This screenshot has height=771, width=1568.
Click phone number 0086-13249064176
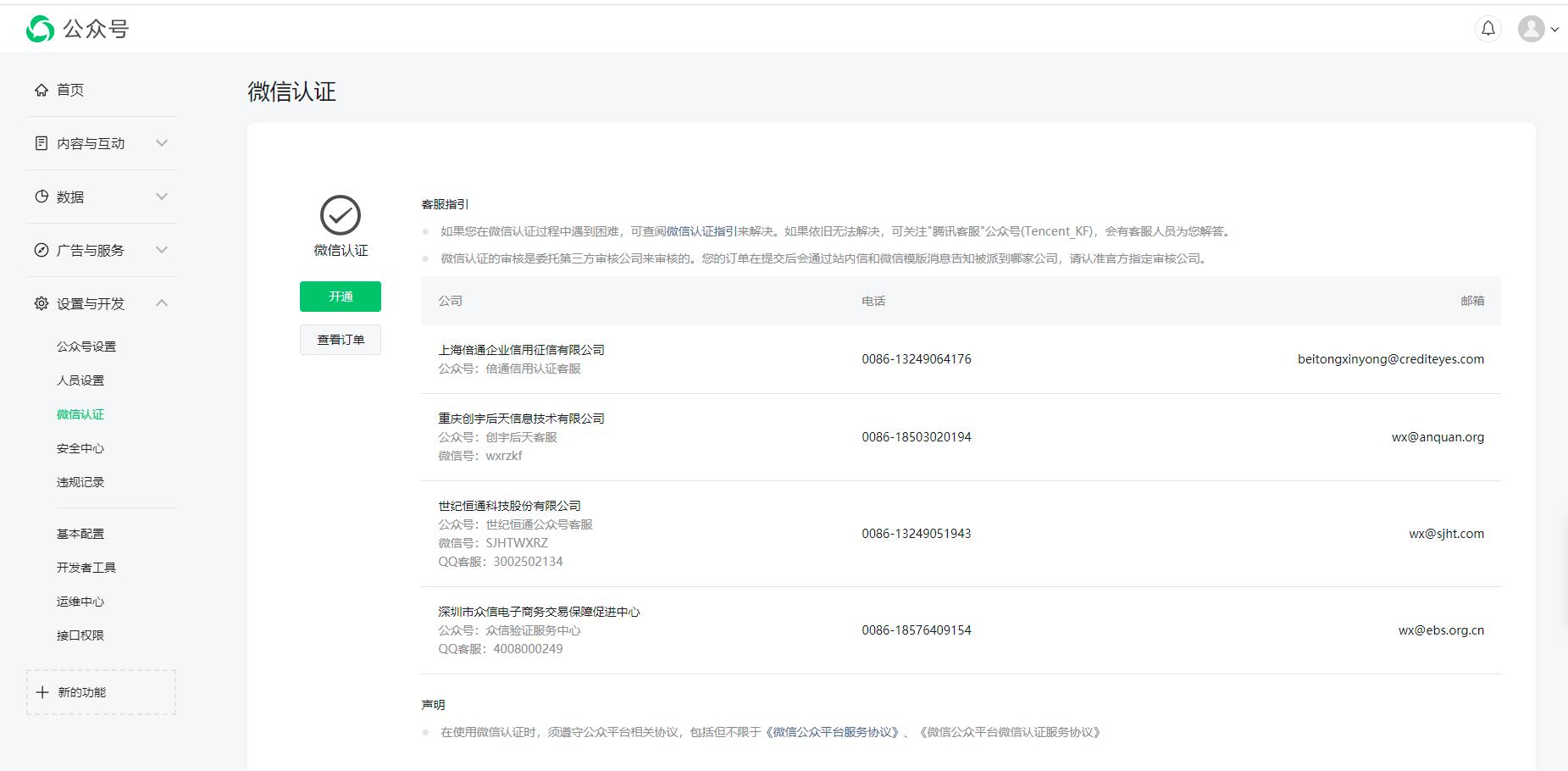click(x=917, y=359)
